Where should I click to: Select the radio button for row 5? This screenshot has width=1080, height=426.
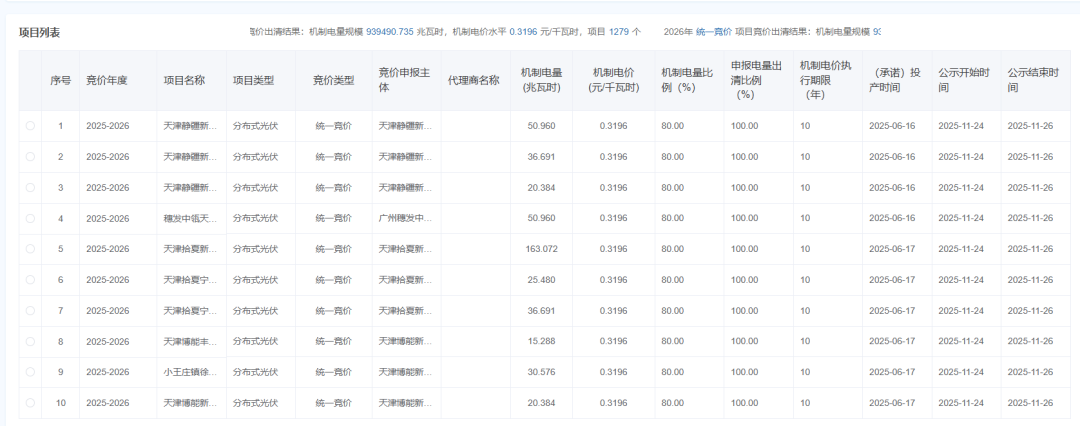pyautogui.click(x=30, y=249)
